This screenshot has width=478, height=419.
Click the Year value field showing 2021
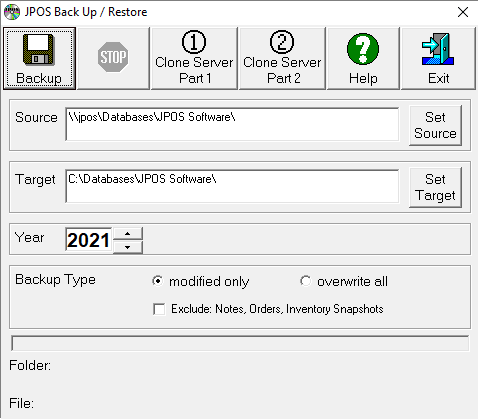89,239
